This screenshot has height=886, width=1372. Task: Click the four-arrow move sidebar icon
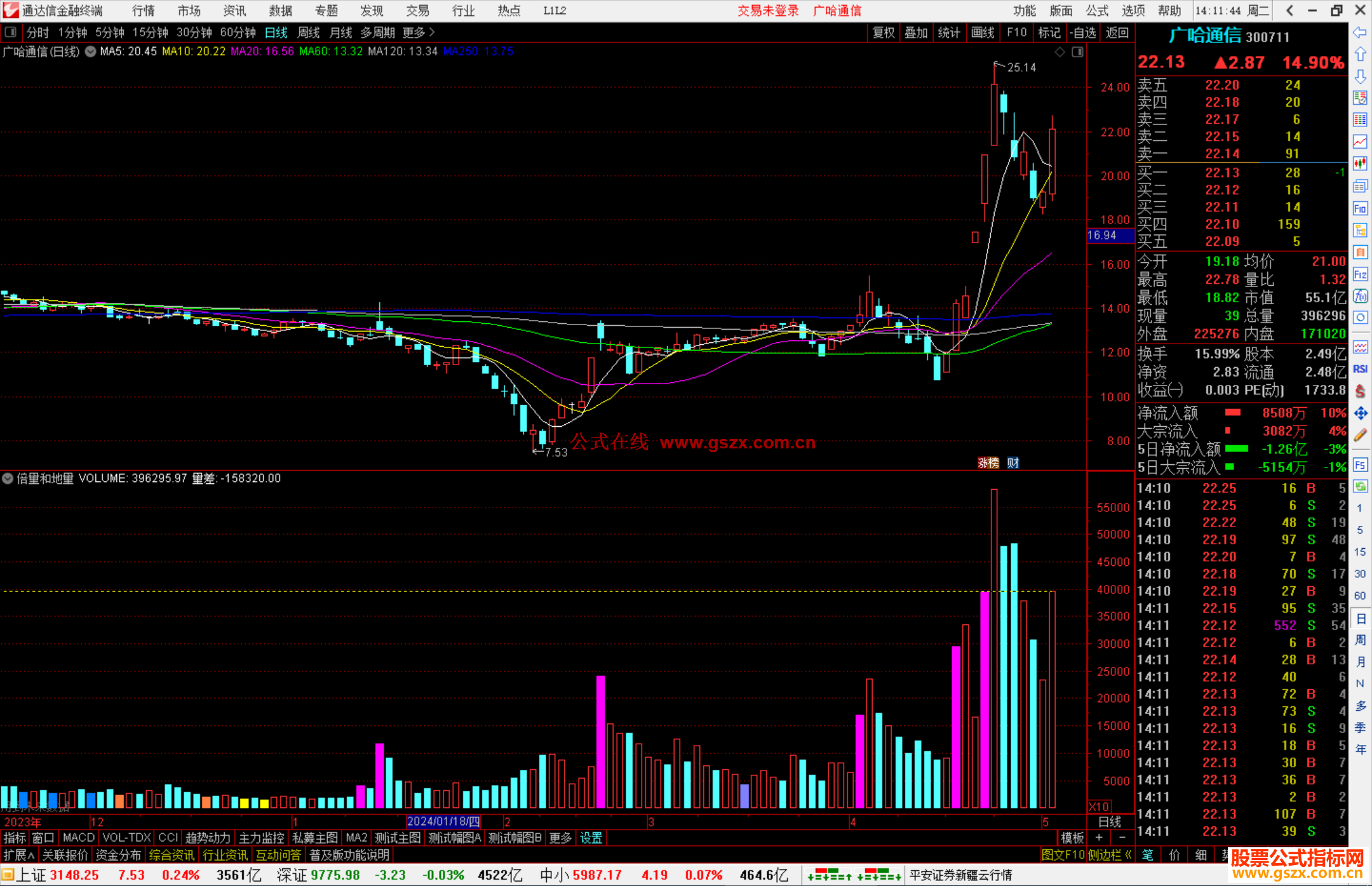pyautogui.click(x=1360, y=413)
